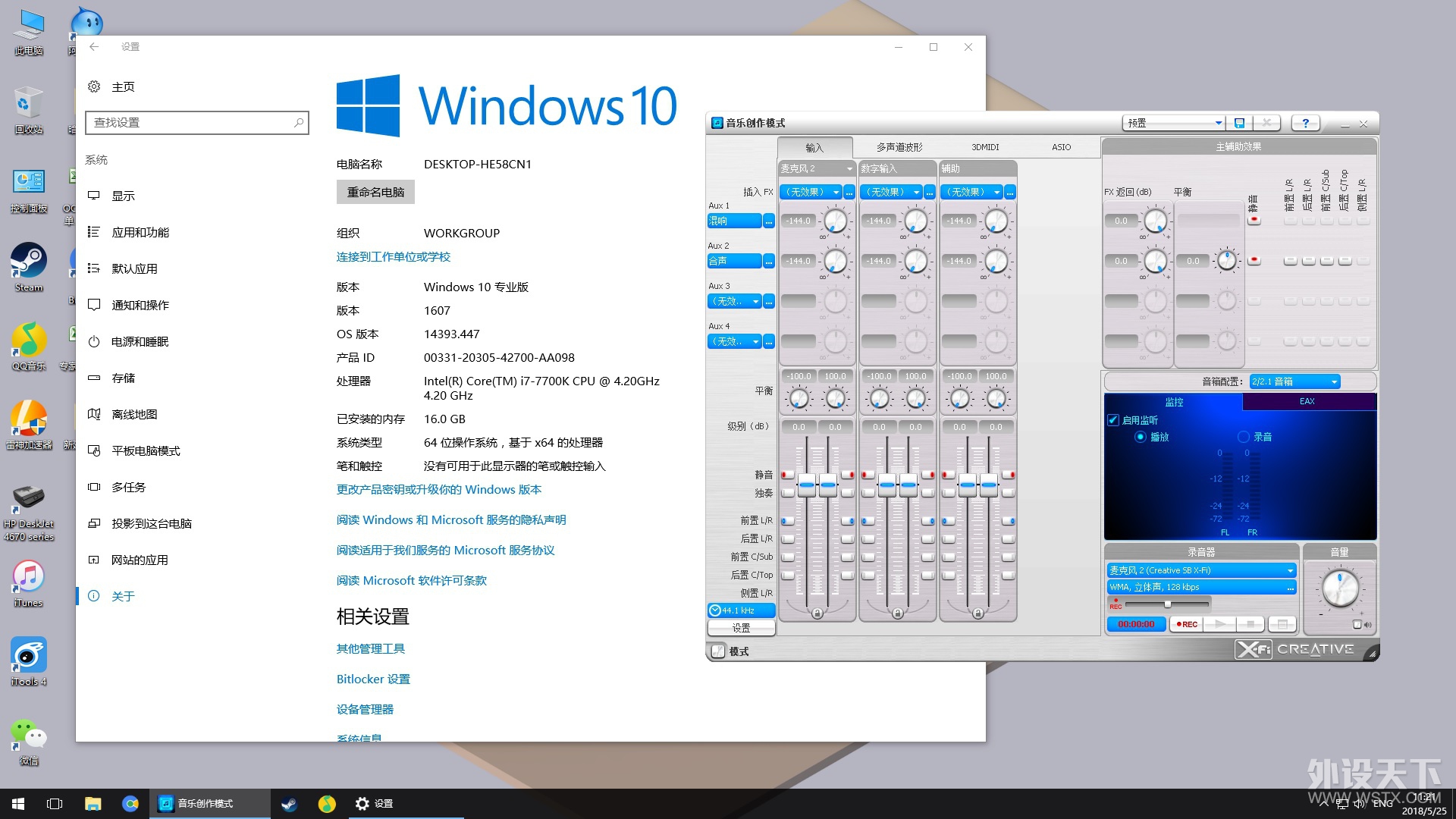The width and height of the screenshot is (1456, 819).
Task: Expand 音箱配置 2/2.1 音箱 dropdown
Action: [1295, 381]
